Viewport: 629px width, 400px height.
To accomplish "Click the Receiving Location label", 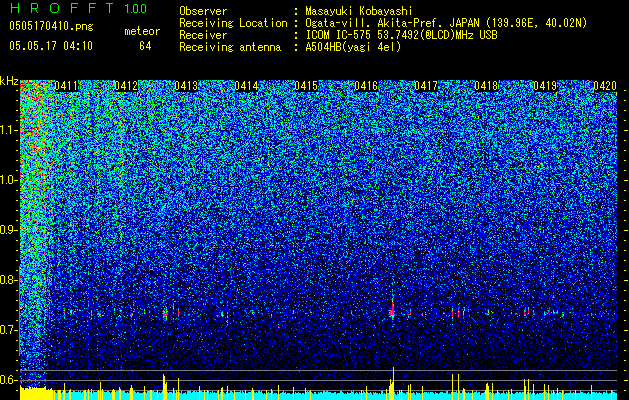I will 233,24.
